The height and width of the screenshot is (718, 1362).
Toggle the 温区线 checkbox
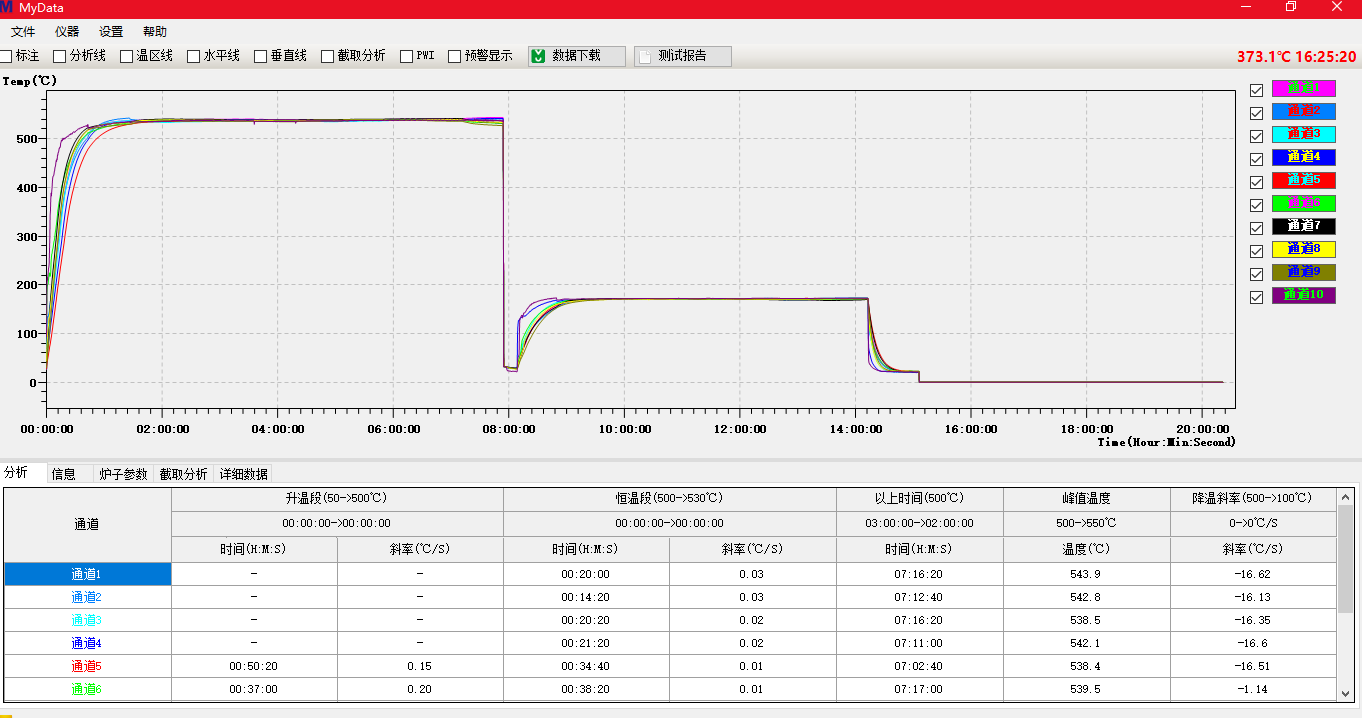coord(127,56)
